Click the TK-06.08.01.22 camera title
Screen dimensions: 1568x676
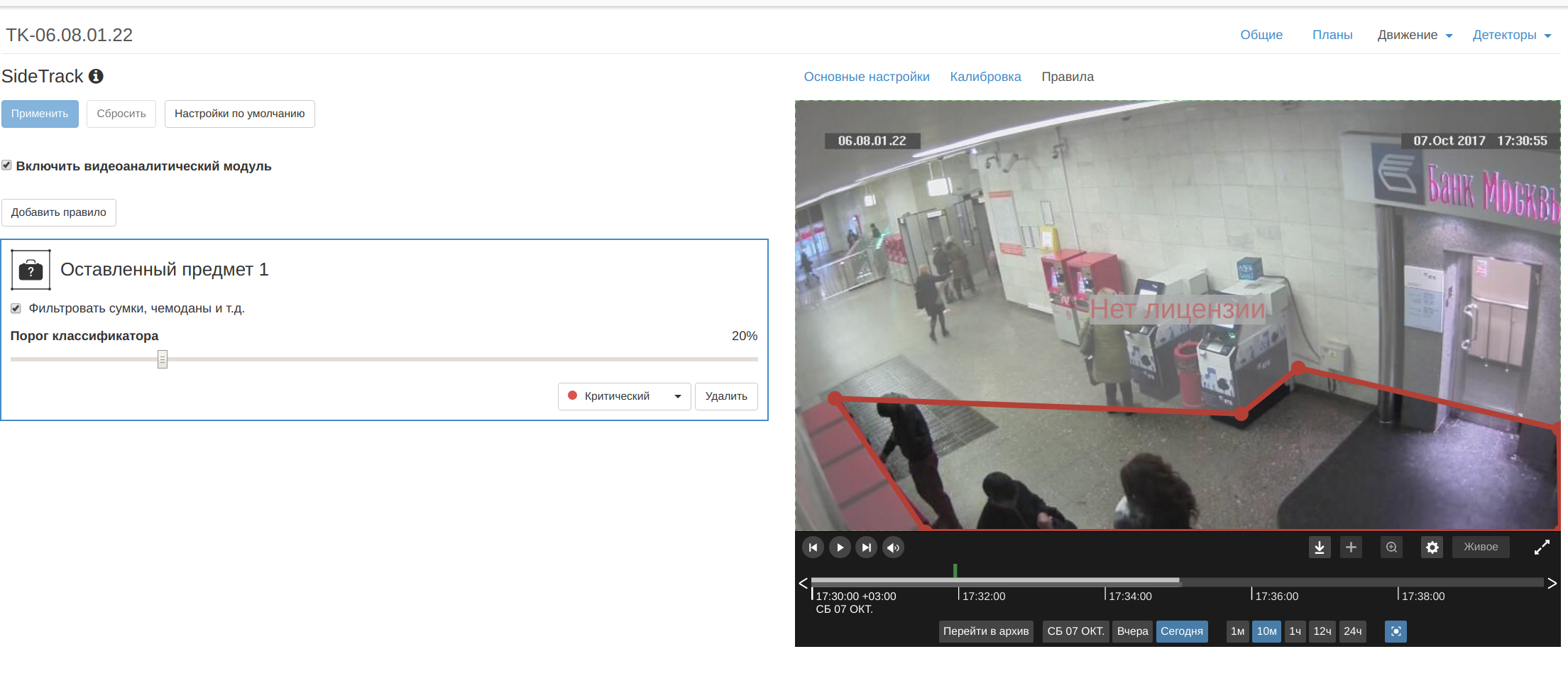click(x=70, y=35)
